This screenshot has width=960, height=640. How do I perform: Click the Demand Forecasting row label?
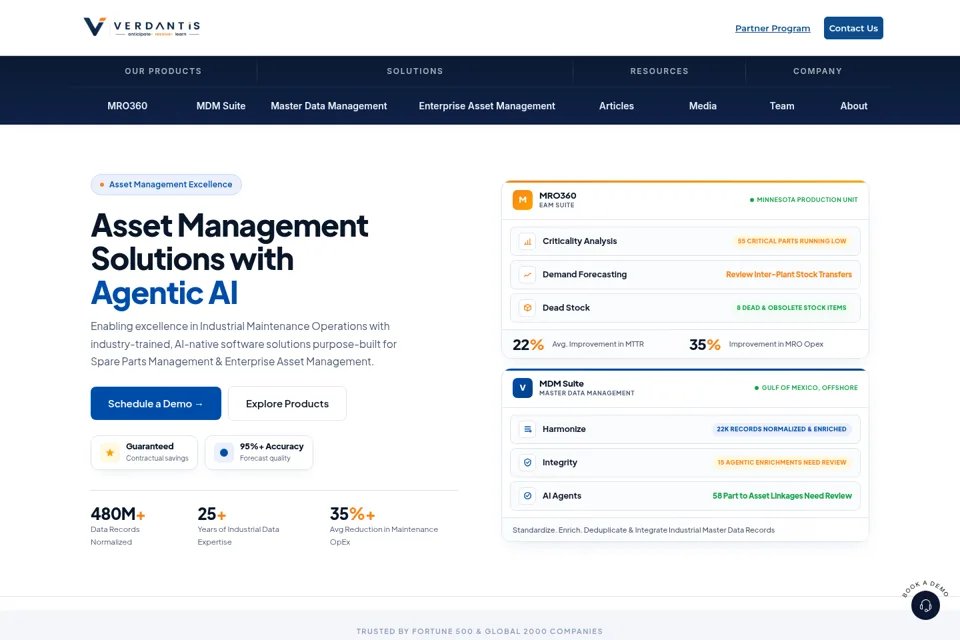pos(585,274)
